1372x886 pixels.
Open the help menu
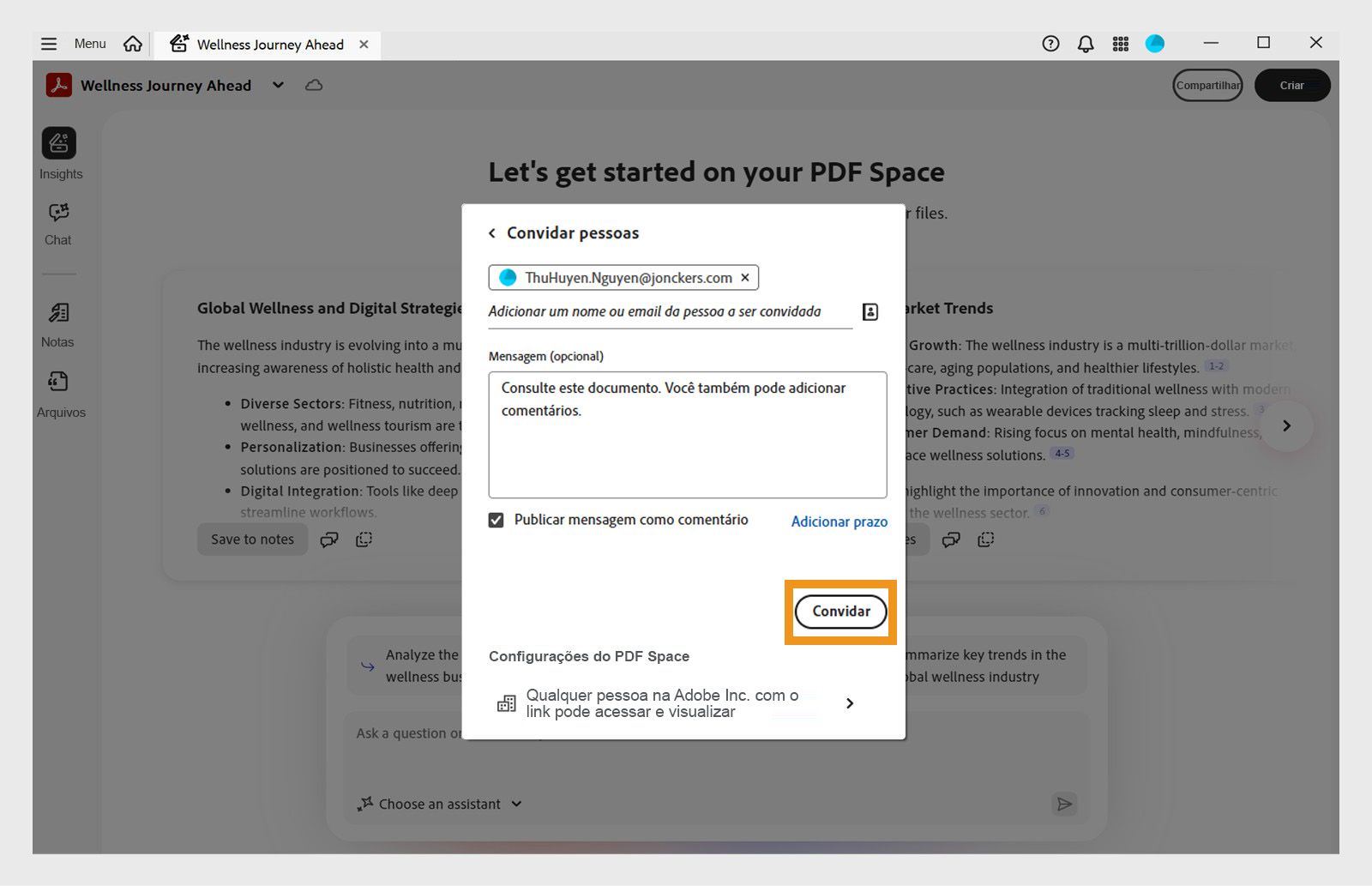coord(1050,43)
